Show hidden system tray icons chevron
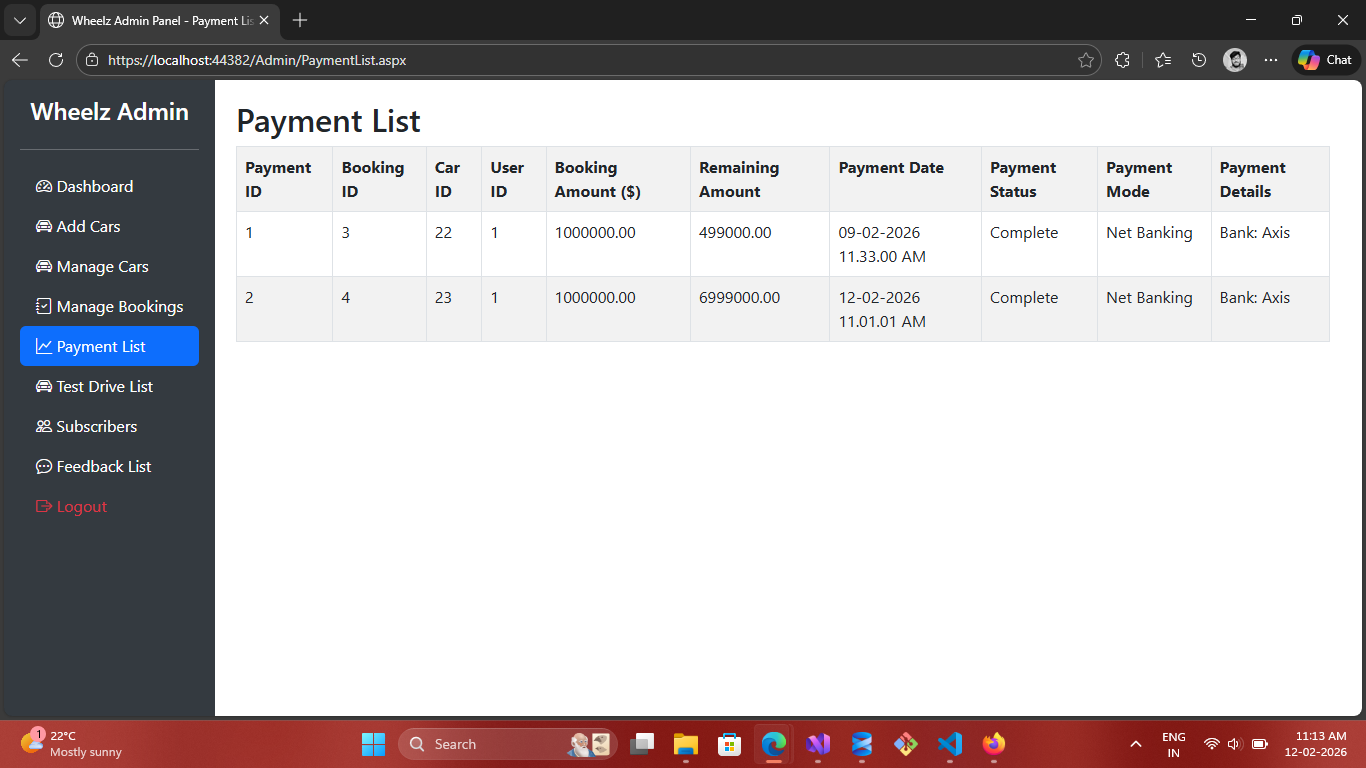Image resolution: width=1366 pixels, height=768 pixels. coord(1136,744)
